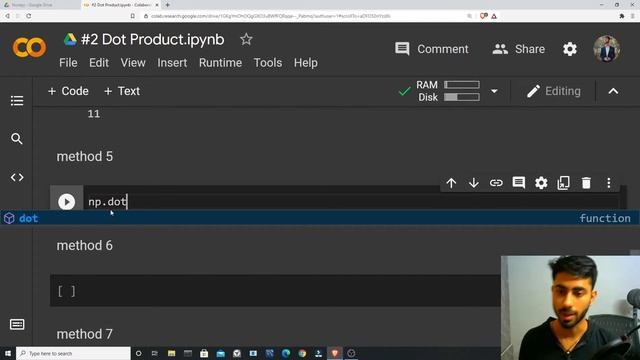Viewport: 640px width, 360px height.
Task: Open Cortana circle on taskbar
Action: click(138, 353)
